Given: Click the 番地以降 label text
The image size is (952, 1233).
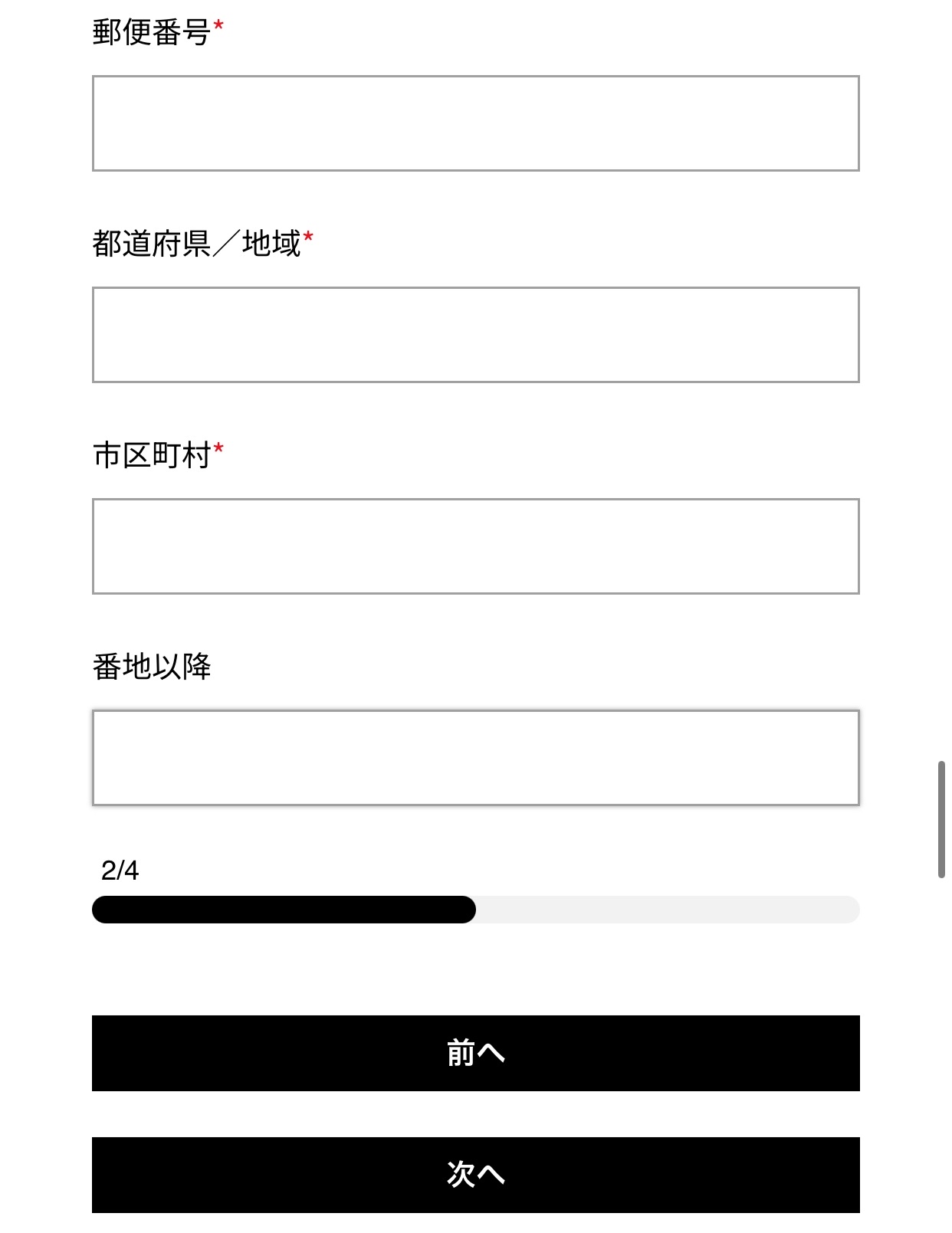Looking at the screenshot, I should coord(151,667).
